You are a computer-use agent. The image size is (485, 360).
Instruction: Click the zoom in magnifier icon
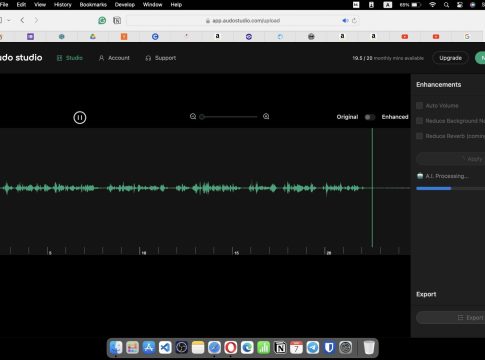pos(266,116)
